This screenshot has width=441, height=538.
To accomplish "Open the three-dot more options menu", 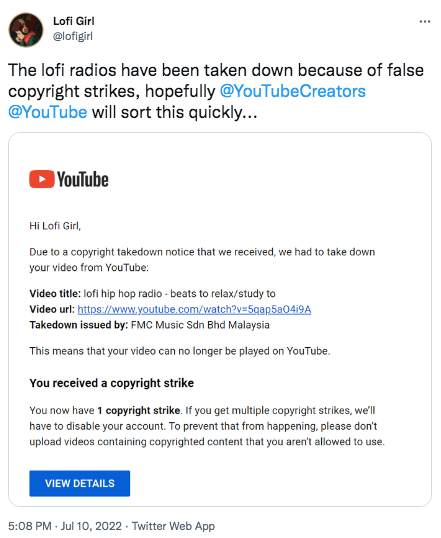I will click(425, 22).
